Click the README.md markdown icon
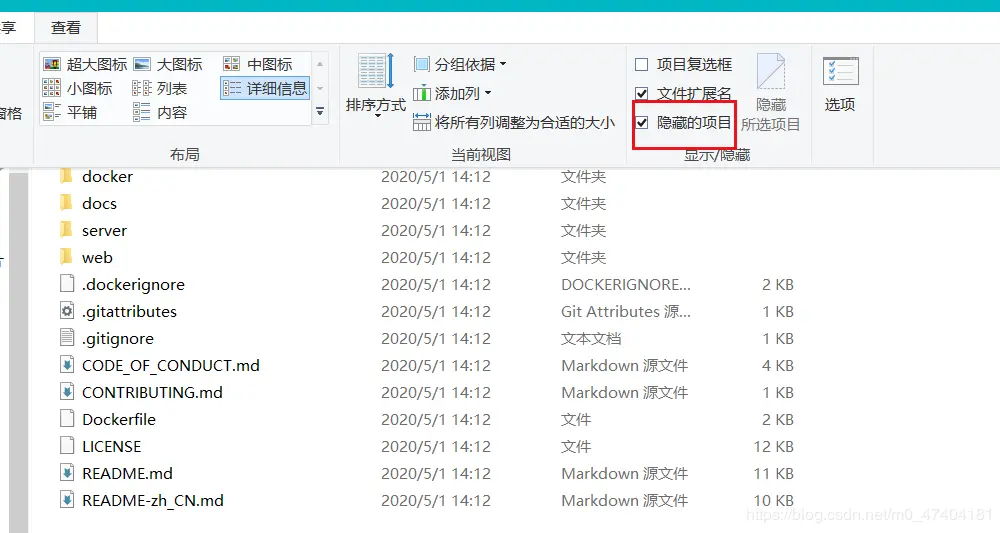Viewport: 1000px width, 533px height. (66, 473)
